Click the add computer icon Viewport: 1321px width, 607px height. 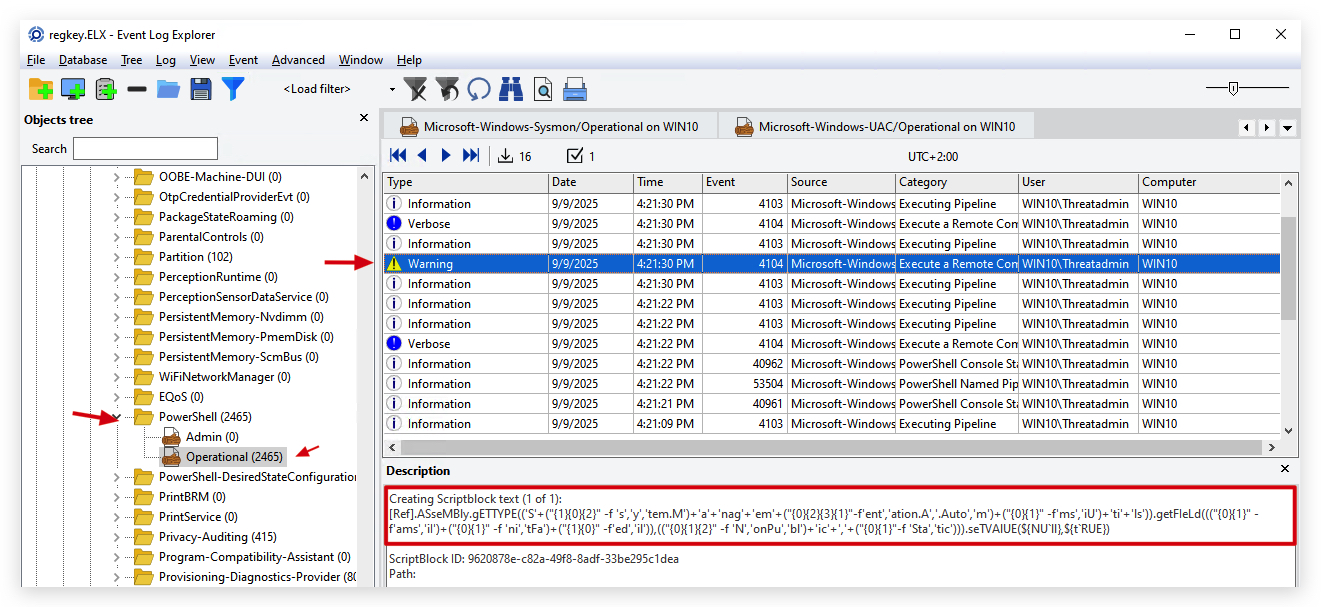tap(73, 89)
